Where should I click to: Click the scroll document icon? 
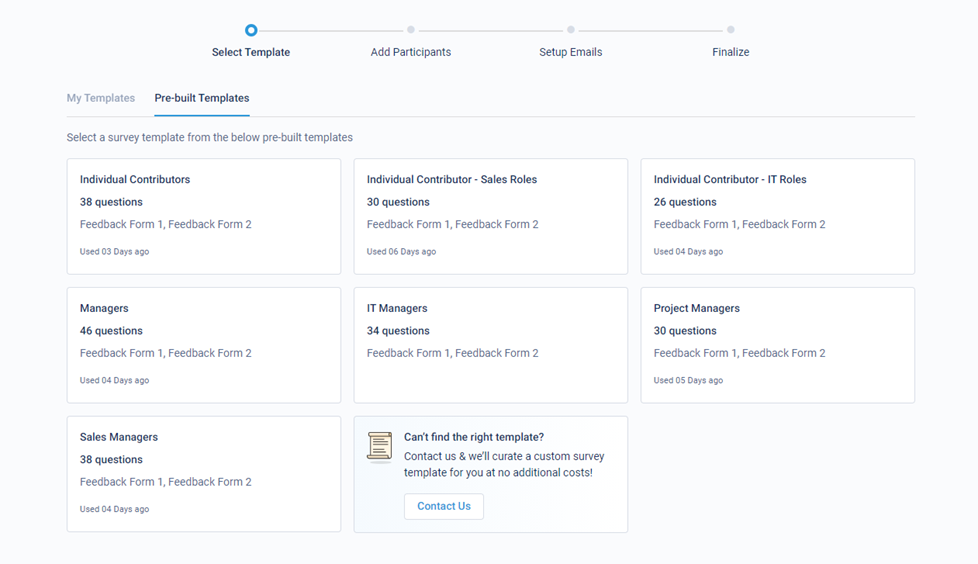pyautogui.click(x=379, y=447)
